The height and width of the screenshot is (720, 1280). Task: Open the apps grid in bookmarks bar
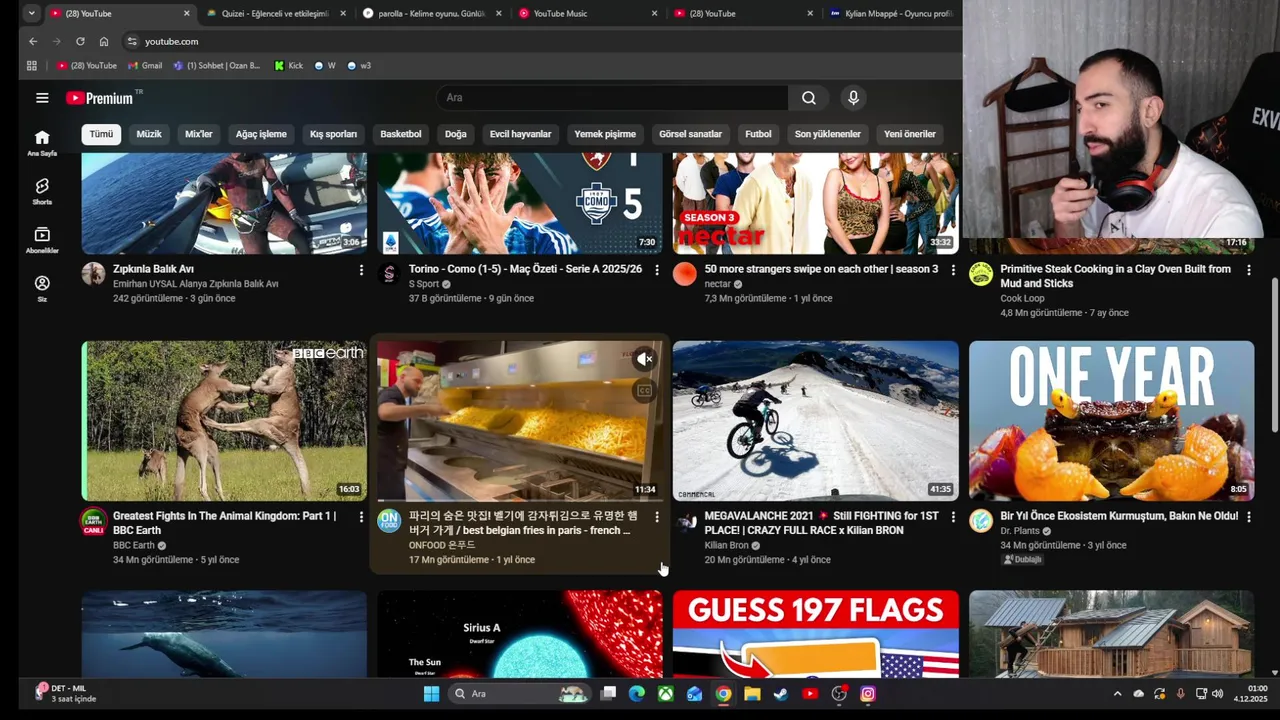pos(32,66)
